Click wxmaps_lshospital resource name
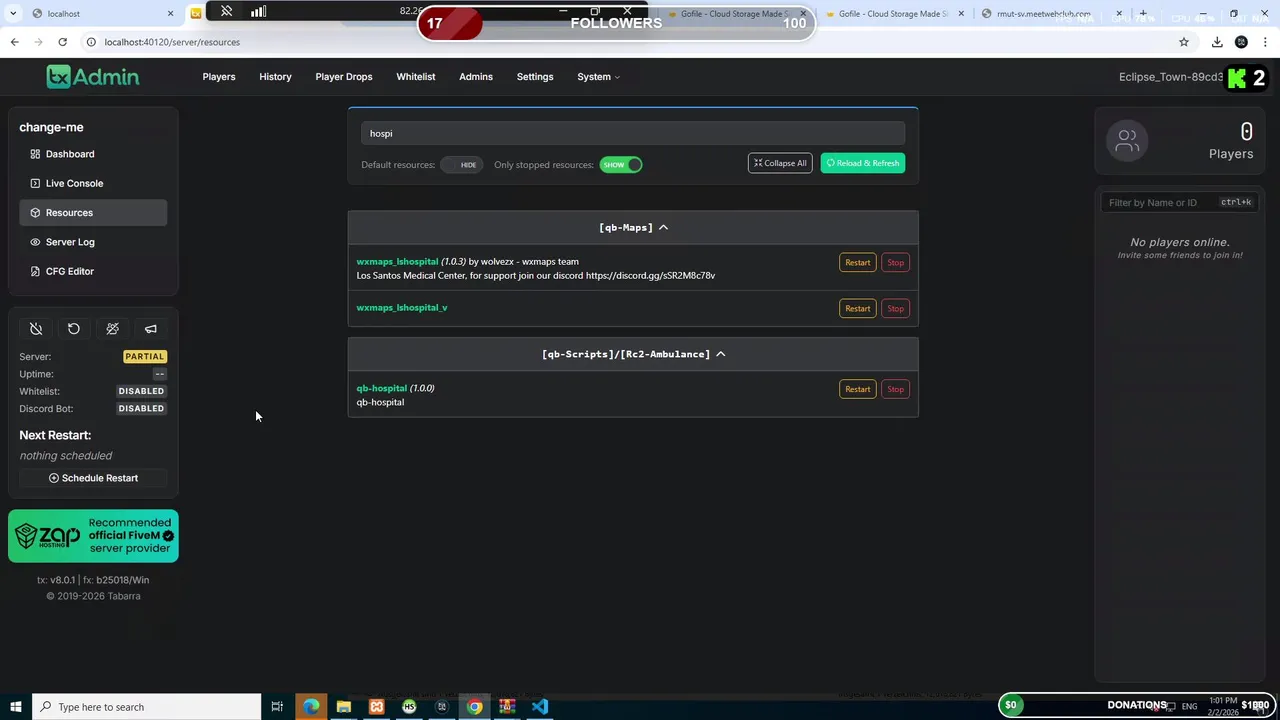Screen dimensions: 1280x720 pos(397,261)
